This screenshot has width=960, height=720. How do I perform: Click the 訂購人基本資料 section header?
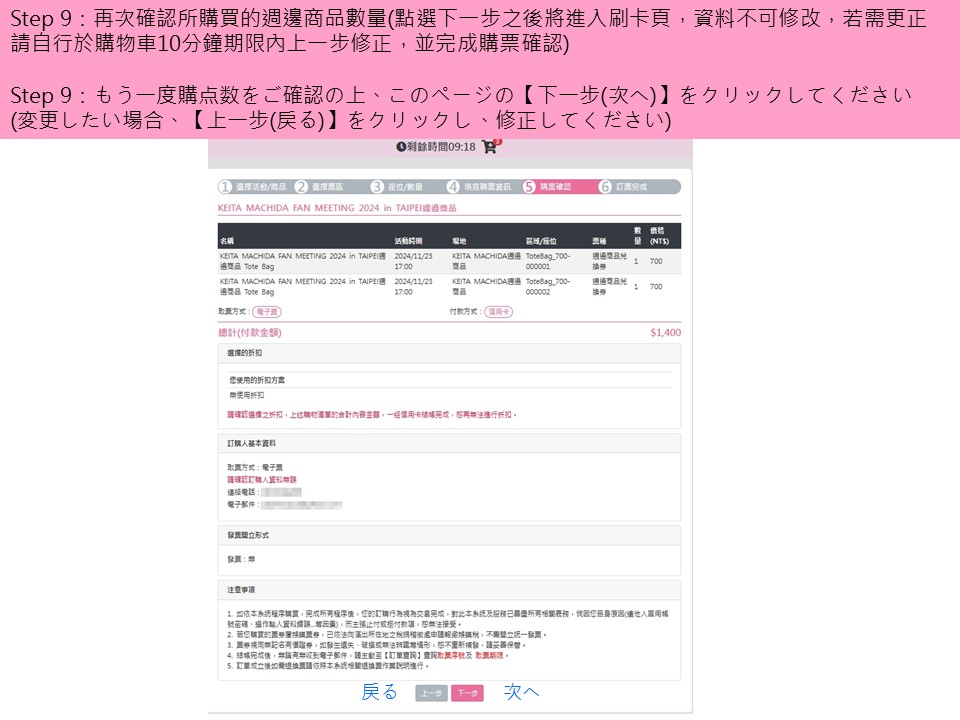coord(251,442)
